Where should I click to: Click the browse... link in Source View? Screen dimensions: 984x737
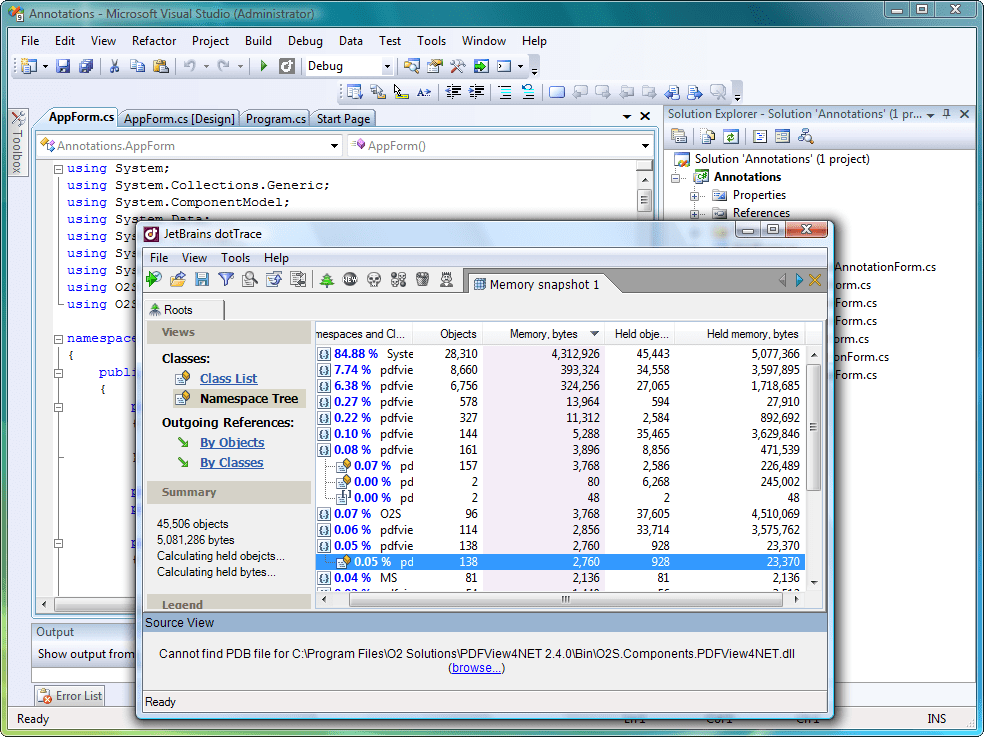click(x=476, y=668)
